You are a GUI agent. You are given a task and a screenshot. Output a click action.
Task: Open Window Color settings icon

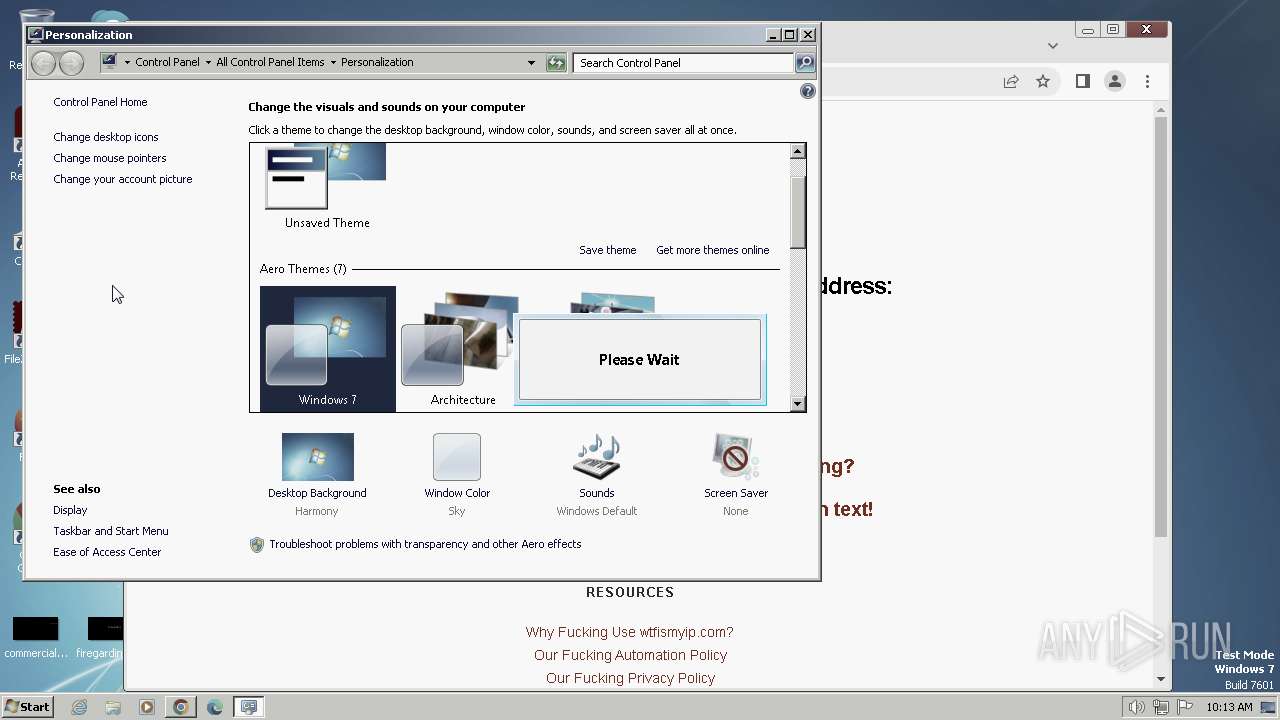tap(457, 457)
